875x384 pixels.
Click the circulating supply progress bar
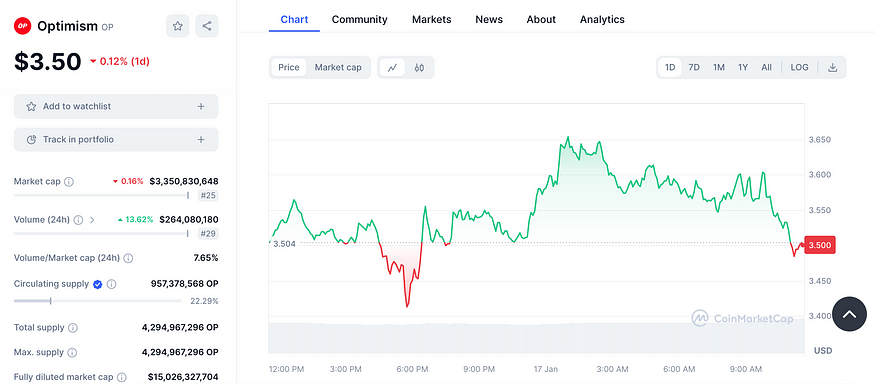tap(98, 301)
